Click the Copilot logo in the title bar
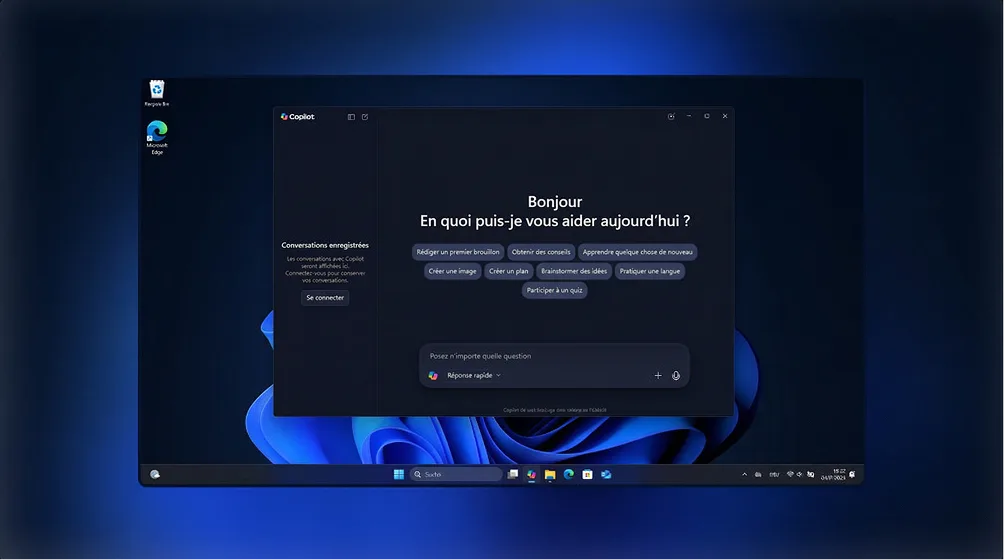The image size is (1004, 560). click(284, 116)
